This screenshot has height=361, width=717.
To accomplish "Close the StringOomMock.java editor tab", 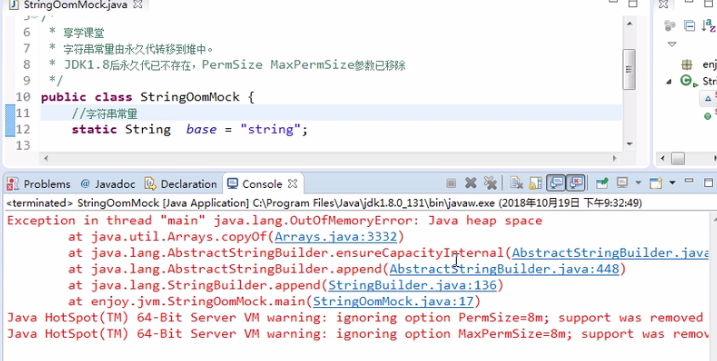I will (x=139, y=5).
